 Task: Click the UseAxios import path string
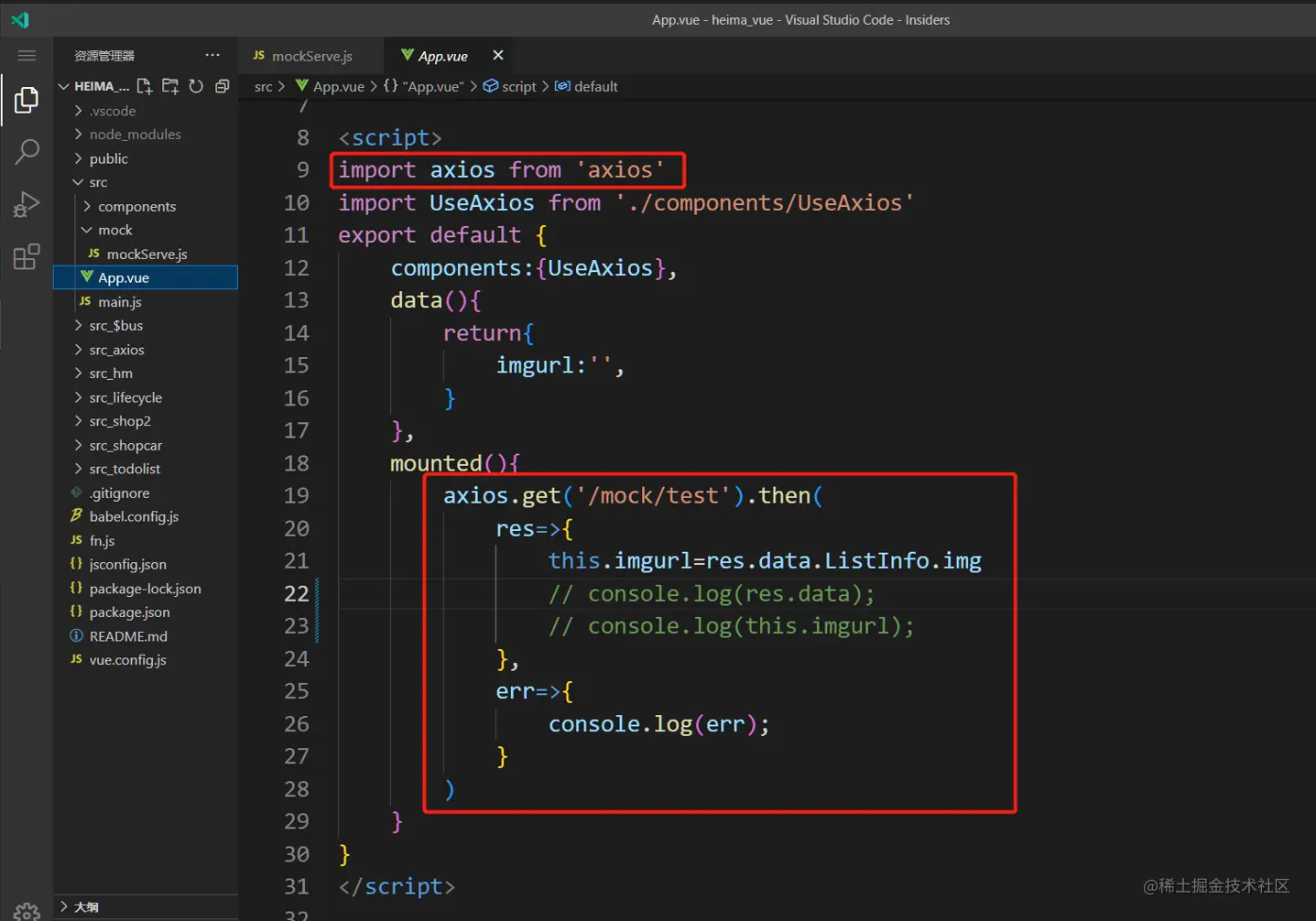pos(765,202)
